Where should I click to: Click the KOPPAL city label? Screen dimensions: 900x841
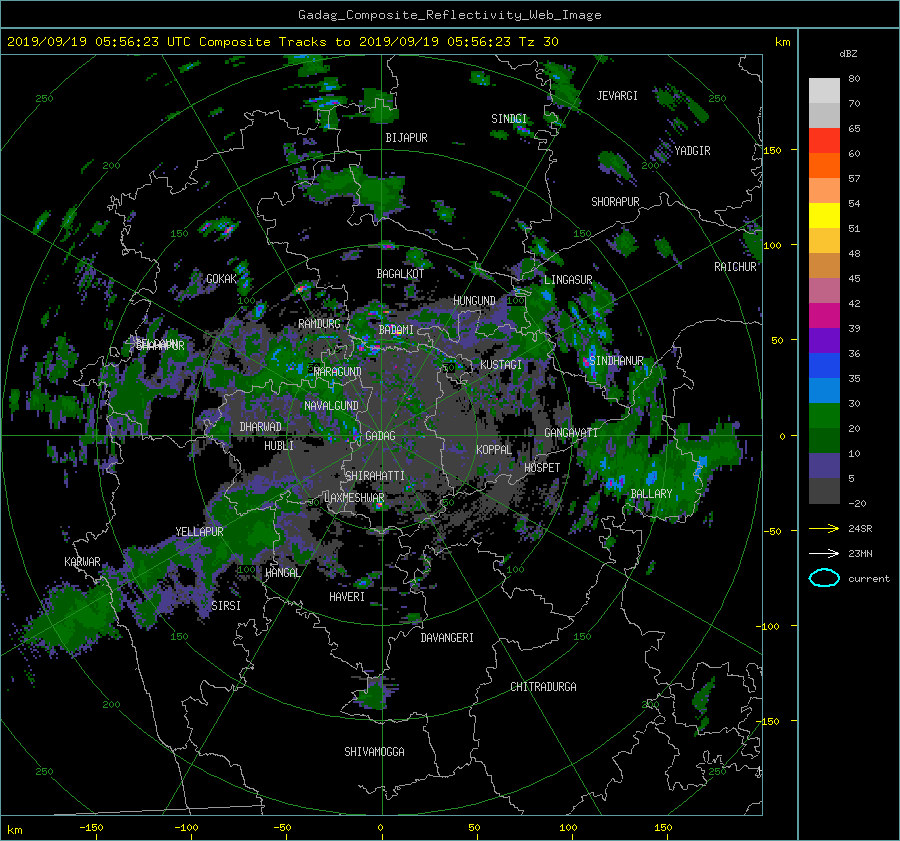(494, 449)
